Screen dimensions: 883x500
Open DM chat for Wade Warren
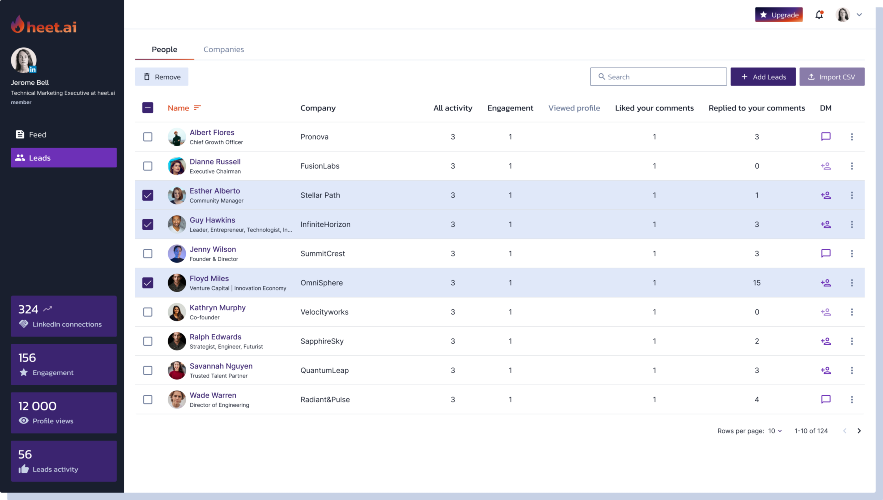pyautogui.click(x=826, y=400)
